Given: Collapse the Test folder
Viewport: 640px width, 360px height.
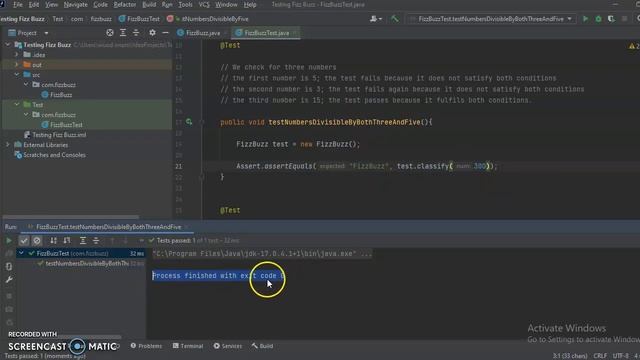Looking at the screenshot, I should [x=17, y=104].
